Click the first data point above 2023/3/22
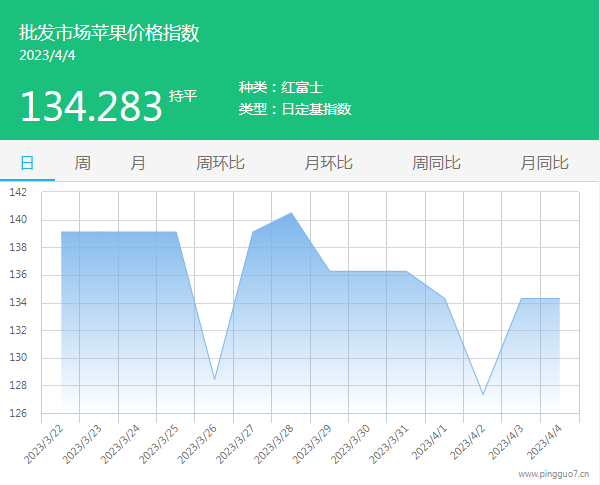 61,232
